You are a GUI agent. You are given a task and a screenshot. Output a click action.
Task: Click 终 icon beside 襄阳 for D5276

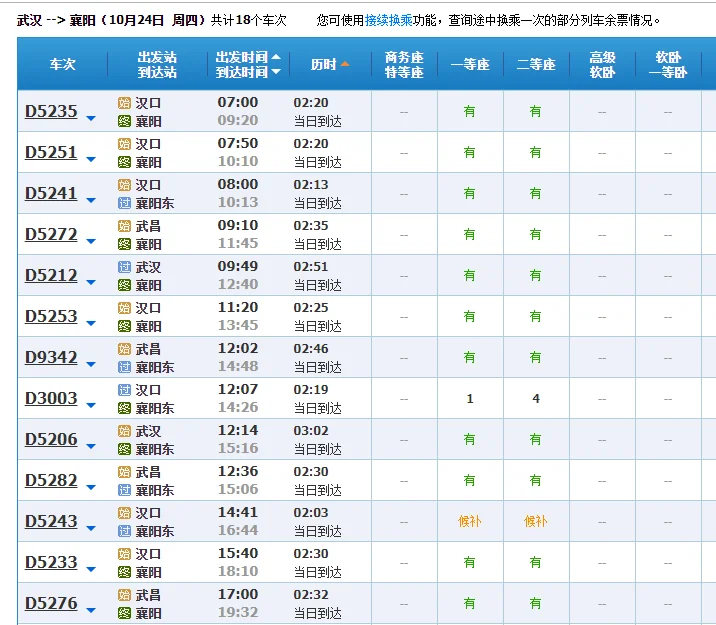124,613
